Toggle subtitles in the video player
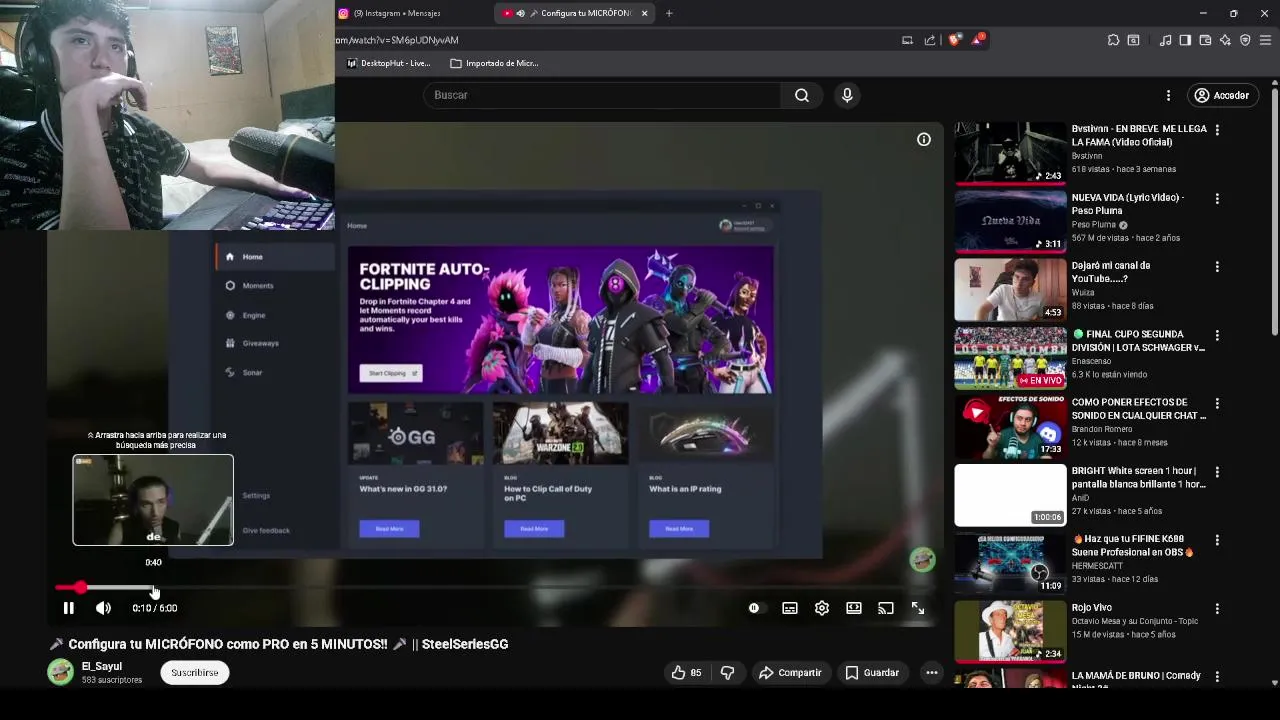 [790, 608]
